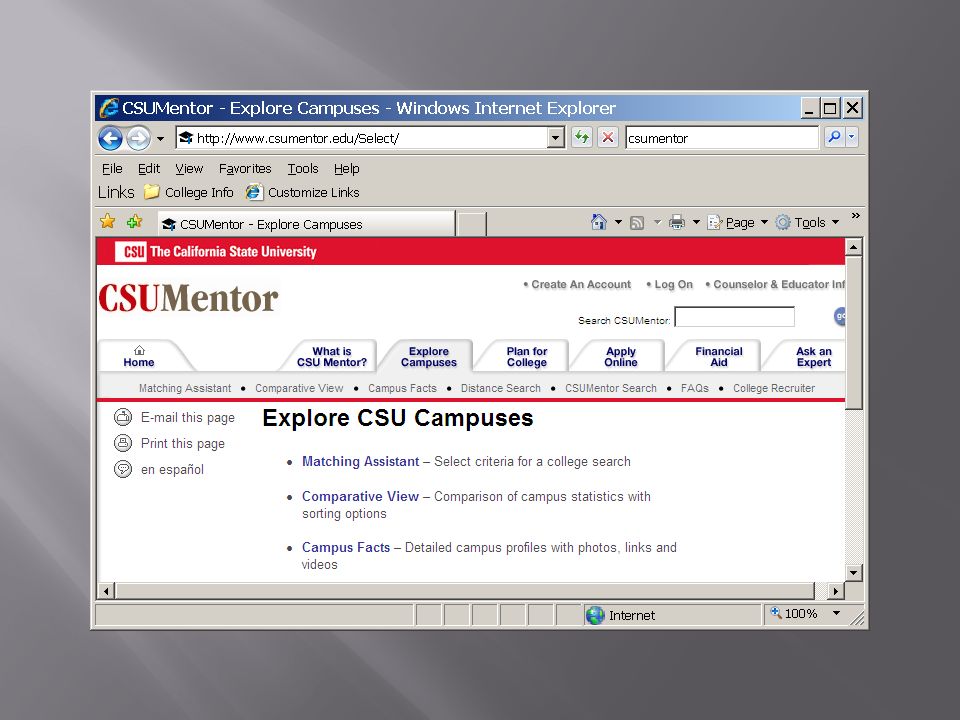Viewport: 960px width, 720px height.
Task: Click the CSUMentor Search sub-navigation link
Action: (x=610, y=388)
